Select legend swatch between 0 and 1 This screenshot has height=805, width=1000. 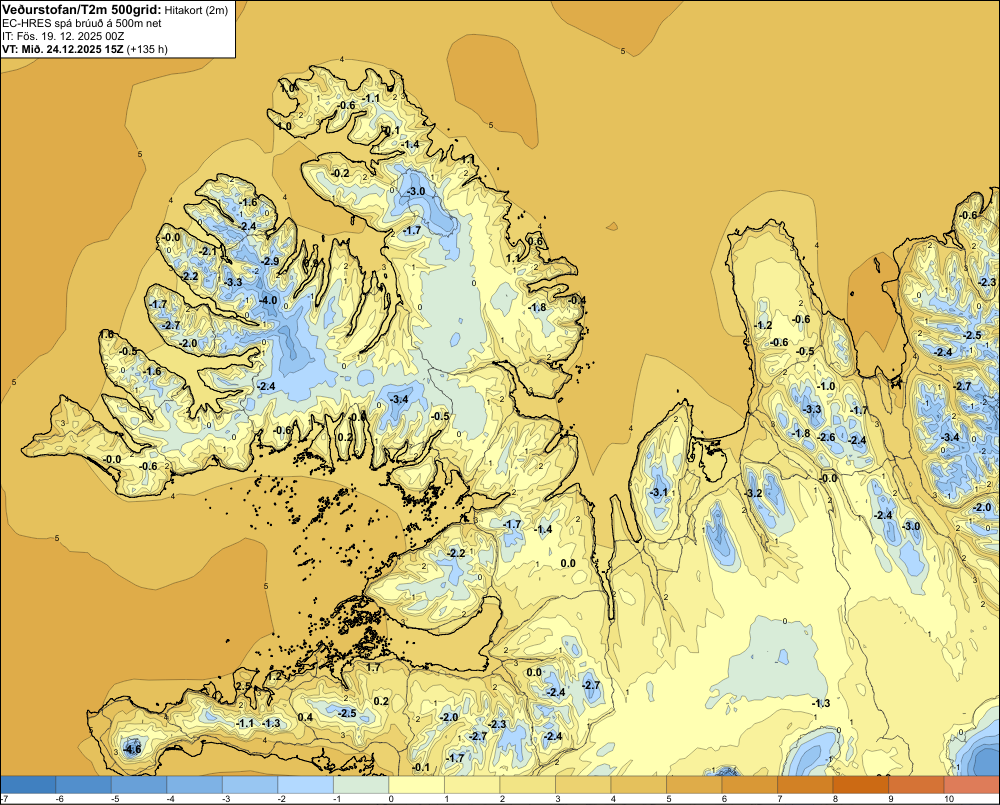point(416,784)
